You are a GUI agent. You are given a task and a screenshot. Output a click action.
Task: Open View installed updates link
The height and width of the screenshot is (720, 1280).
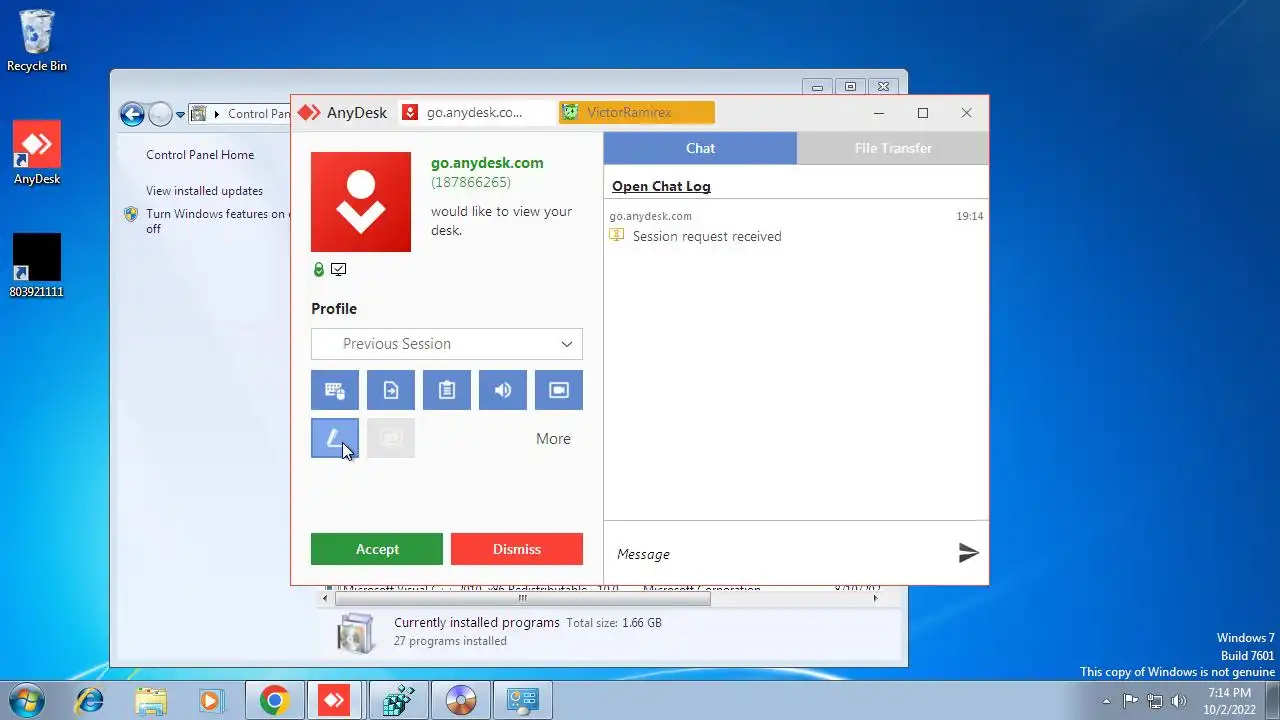click(204, 191)
